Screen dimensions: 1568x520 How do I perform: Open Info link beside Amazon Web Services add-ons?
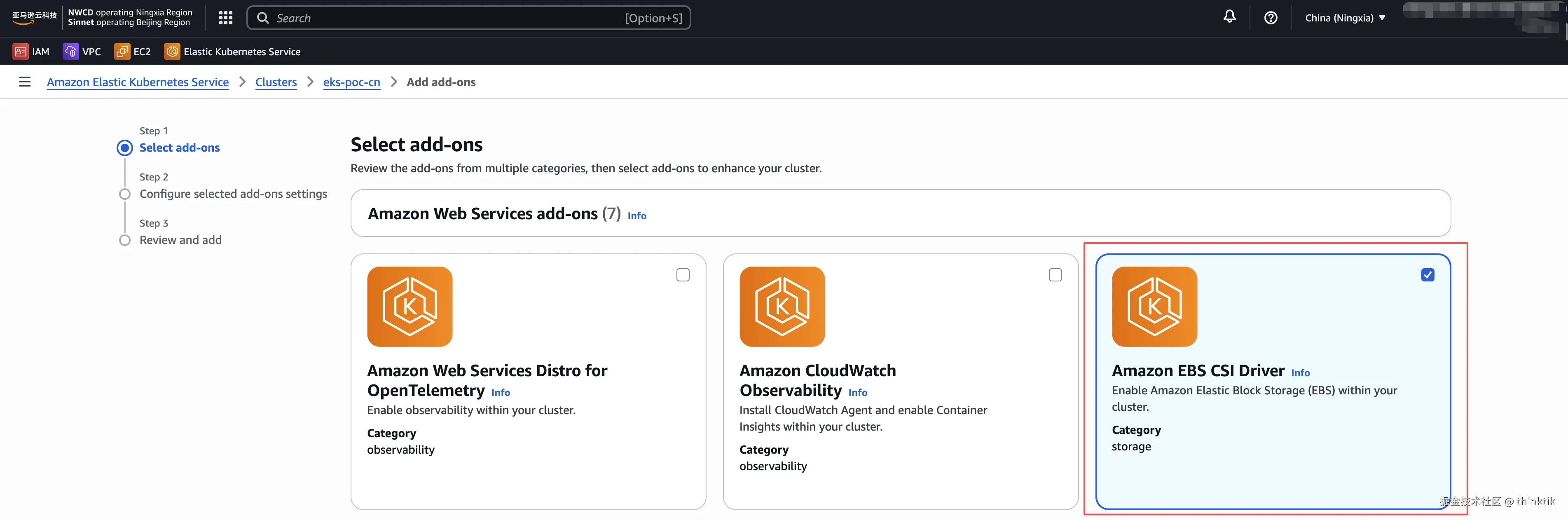click(637, 215)
